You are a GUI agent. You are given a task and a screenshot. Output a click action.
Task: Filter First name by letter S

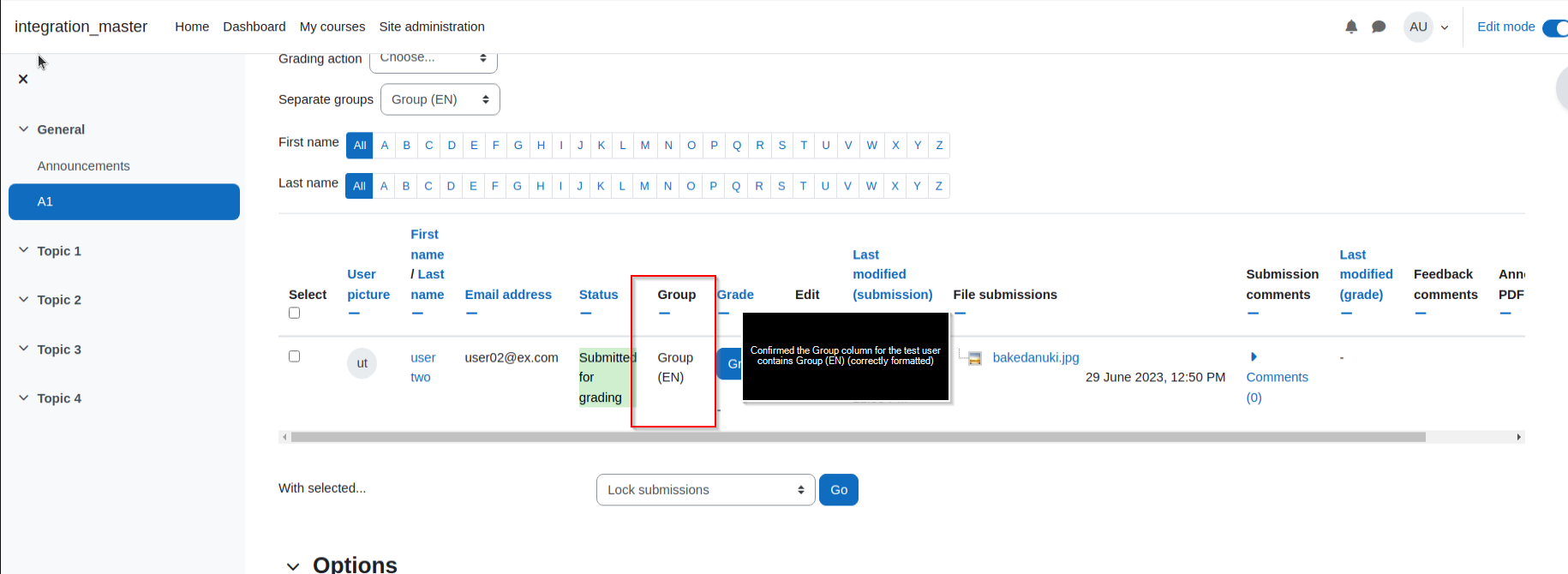click(782, 146)
